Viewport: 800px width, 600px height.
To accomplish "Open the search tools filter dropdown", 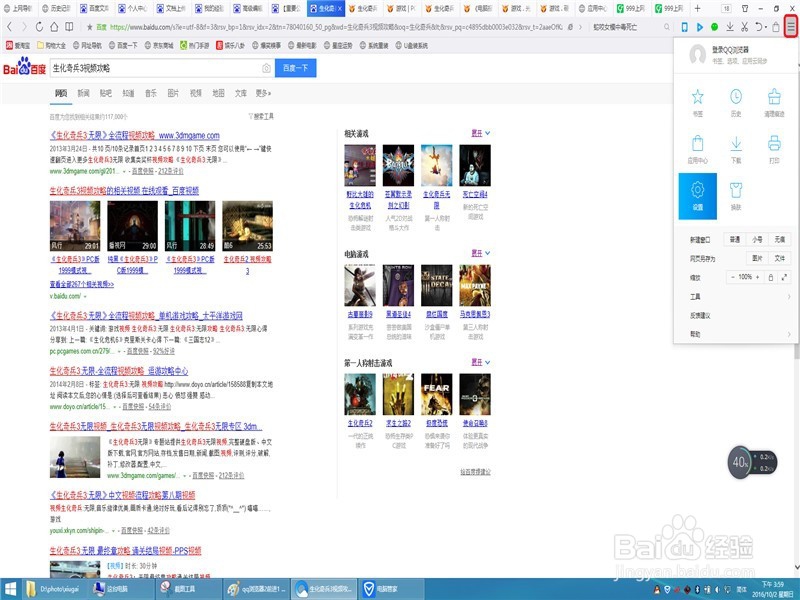I will click(x=261, y=116).
